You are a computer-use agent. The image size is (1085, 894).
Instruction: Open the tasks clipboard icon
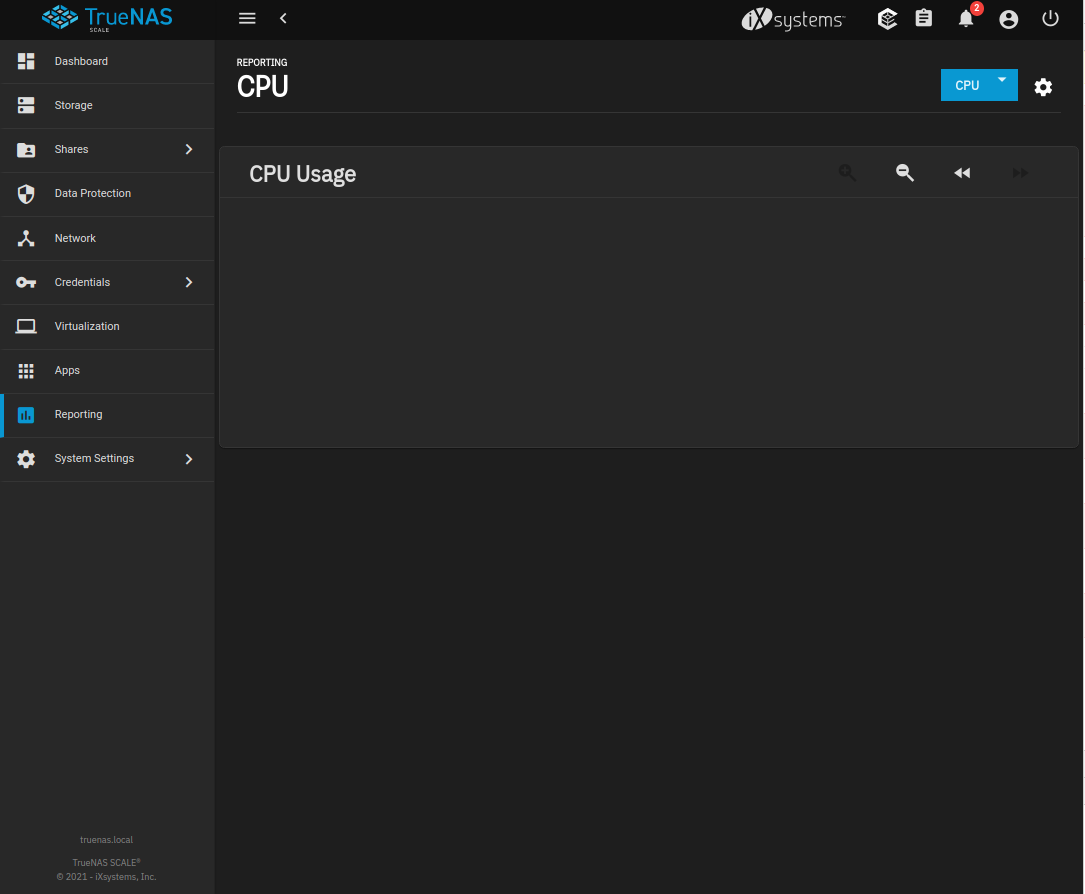(x=924, y=18)
